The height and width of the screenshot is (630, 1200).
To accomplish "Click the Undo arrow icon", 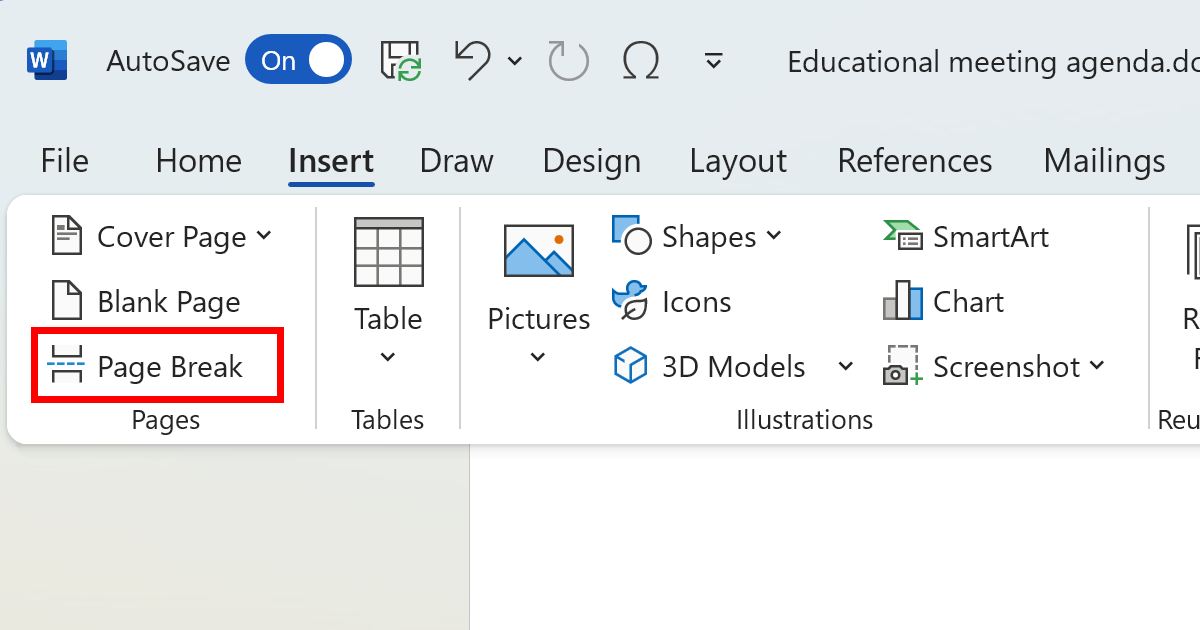I will coord(472,61).
